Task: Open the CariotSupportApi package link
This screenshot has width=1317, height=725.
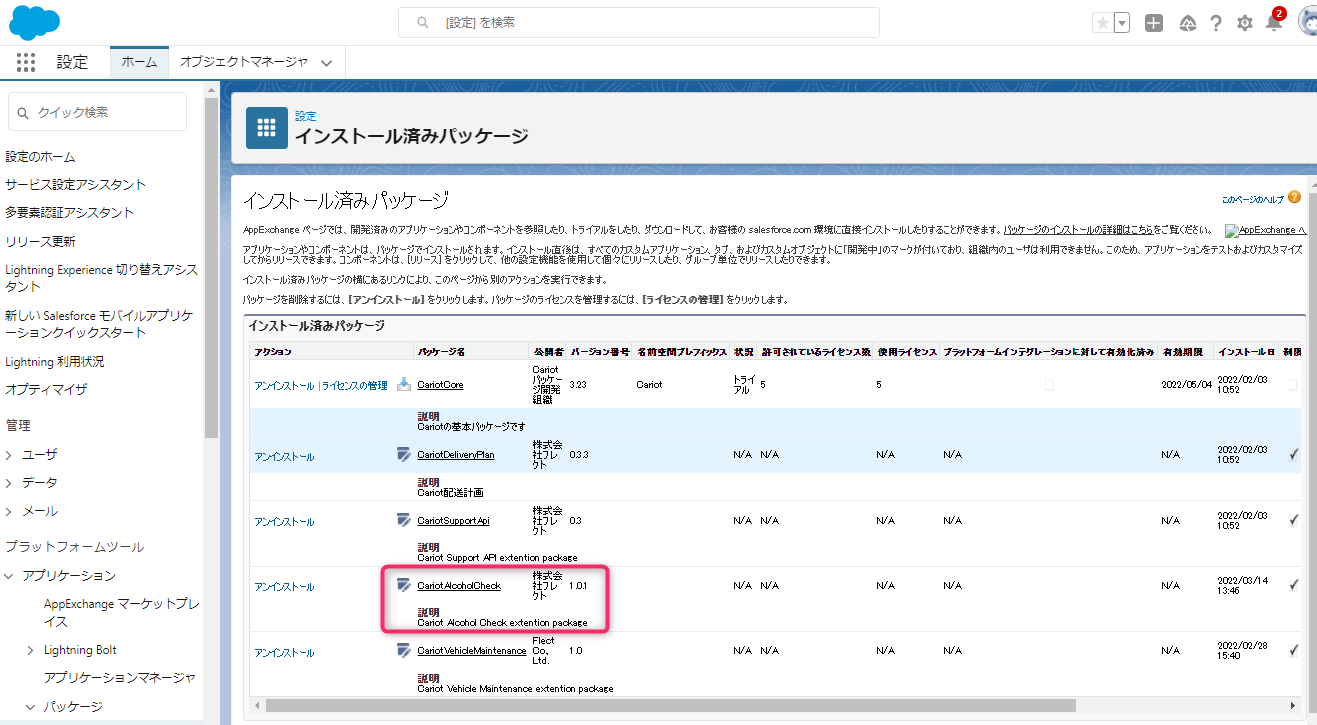Action: click(x=453, y=520)
